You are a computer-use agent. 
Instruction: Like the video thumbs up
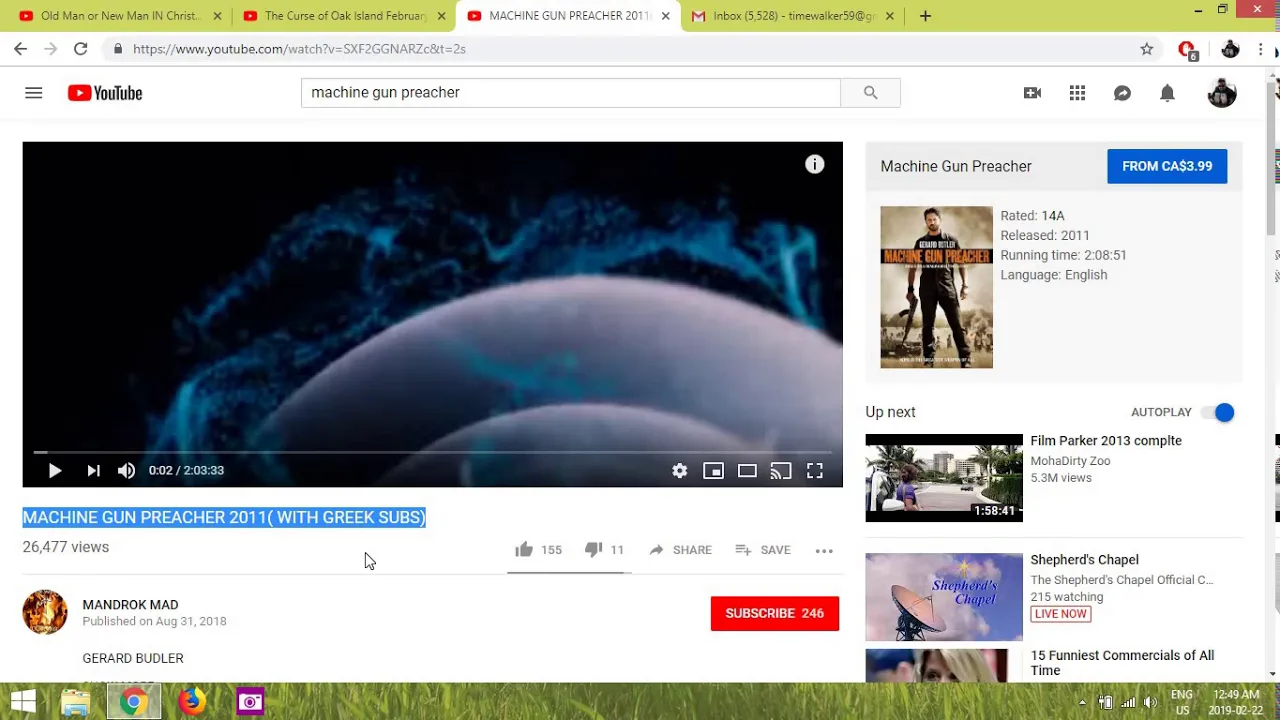click(538, 550)
